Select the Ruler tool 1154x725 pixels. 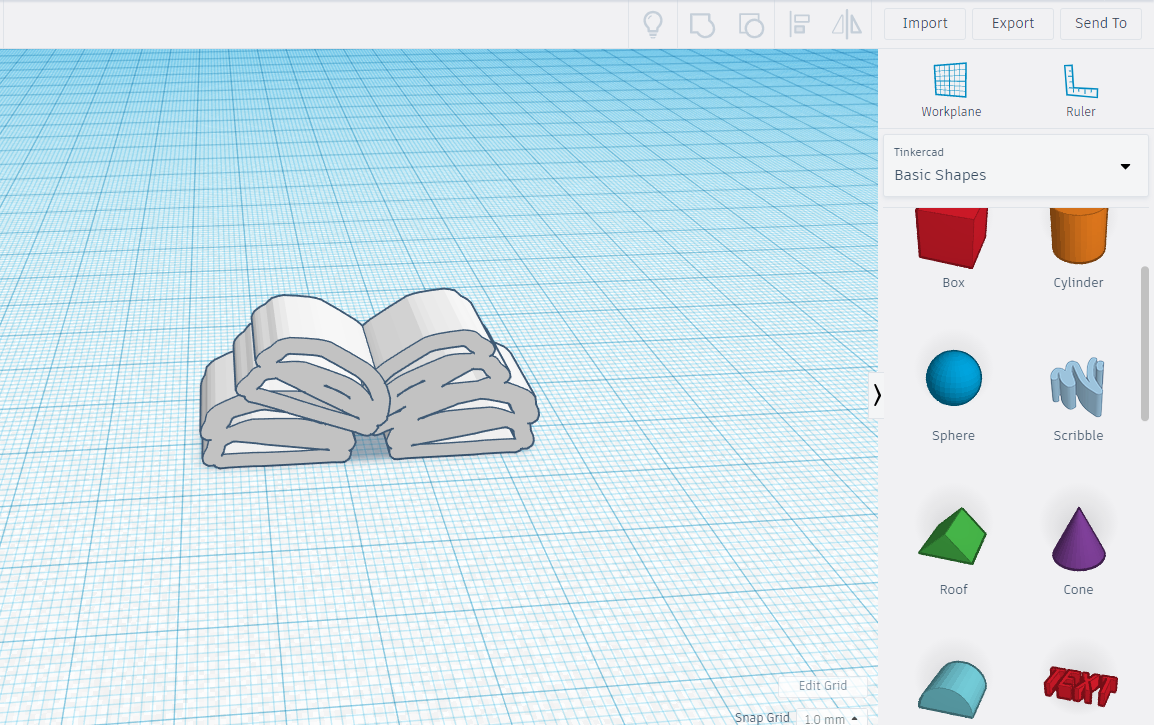point(1080,90)
